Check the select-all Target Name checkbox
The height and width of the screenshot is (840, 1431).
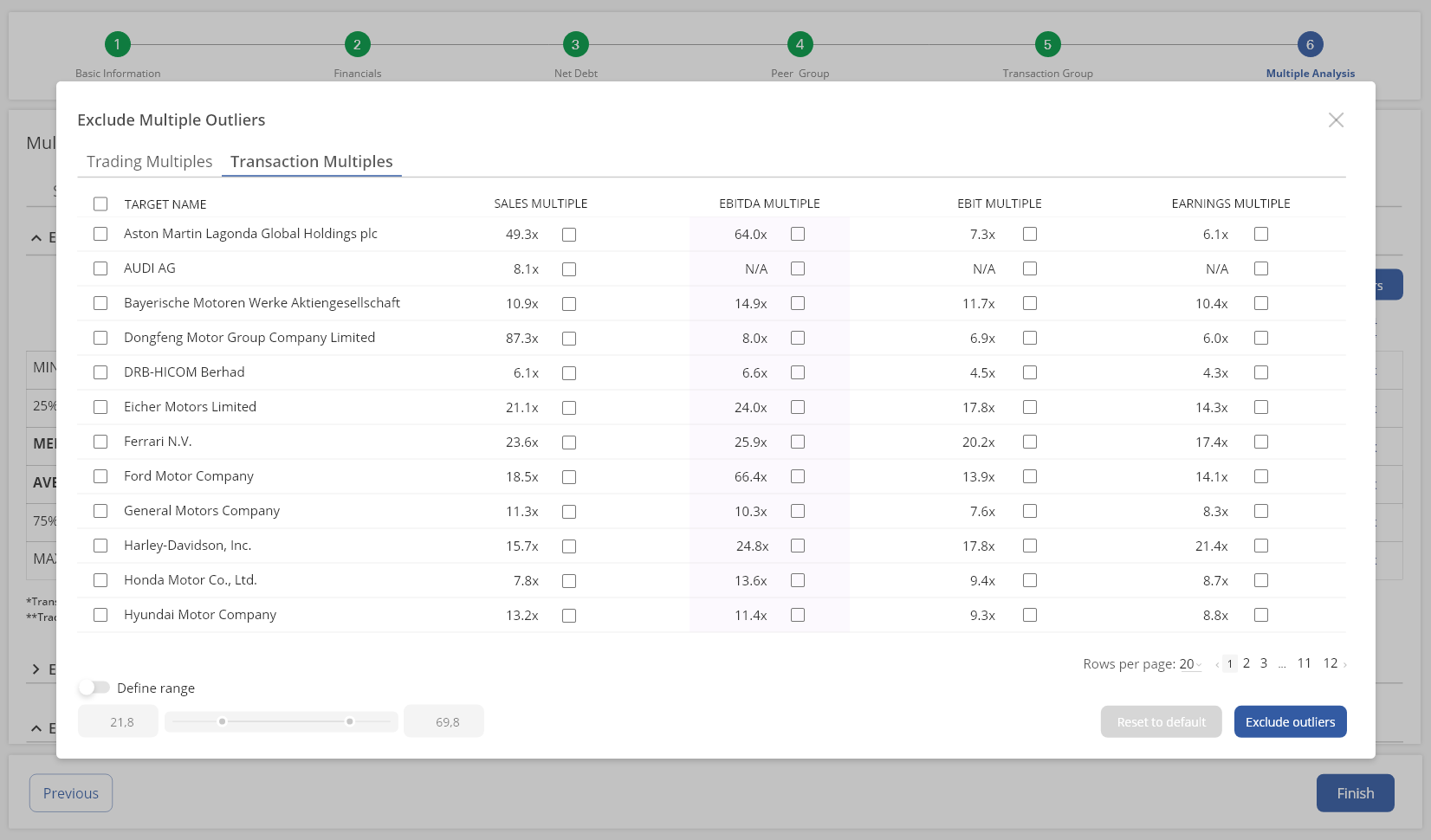[100, 204]
